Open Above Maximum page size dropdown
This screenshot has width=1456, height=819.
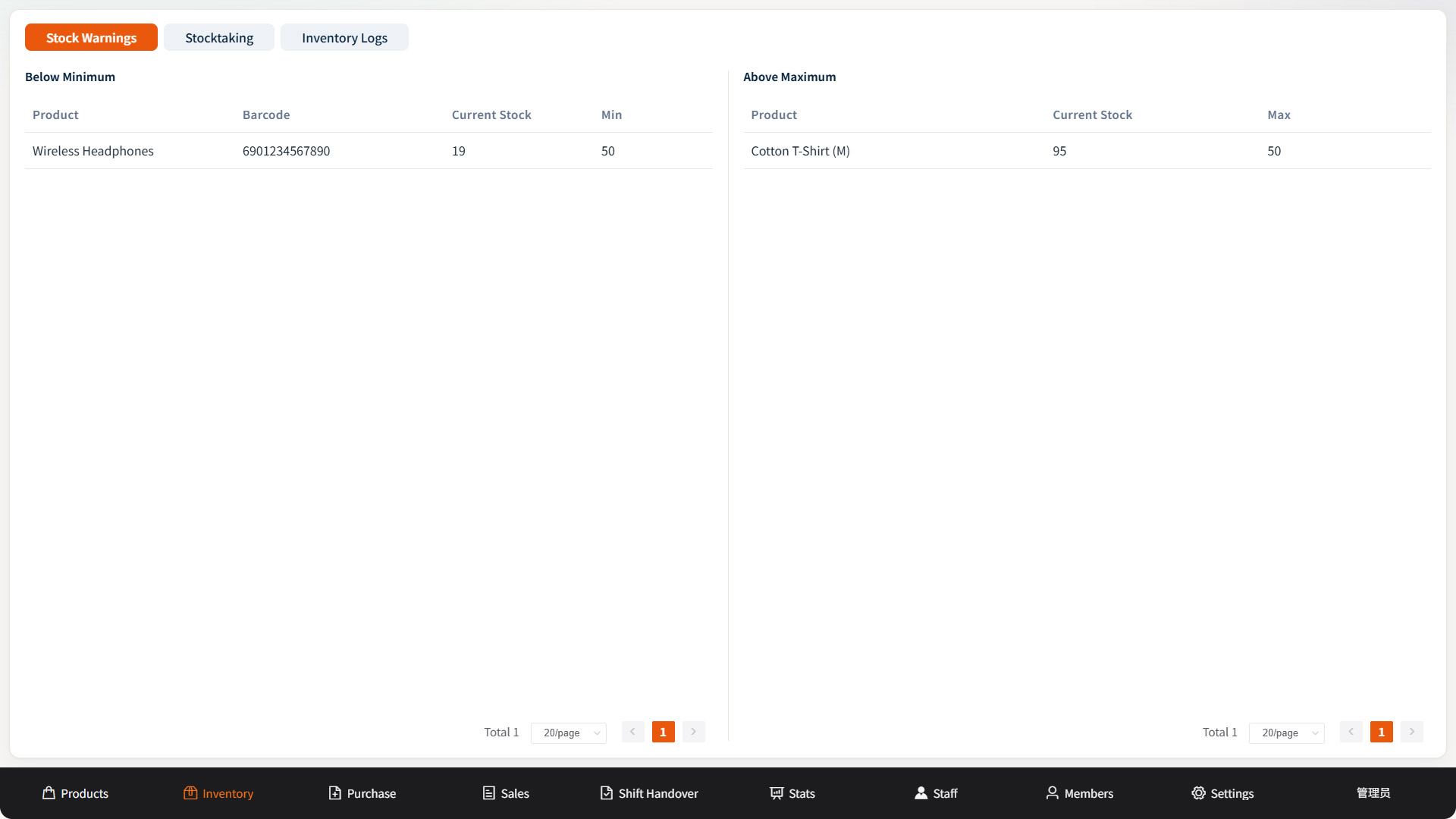(x=1287, y=733)
